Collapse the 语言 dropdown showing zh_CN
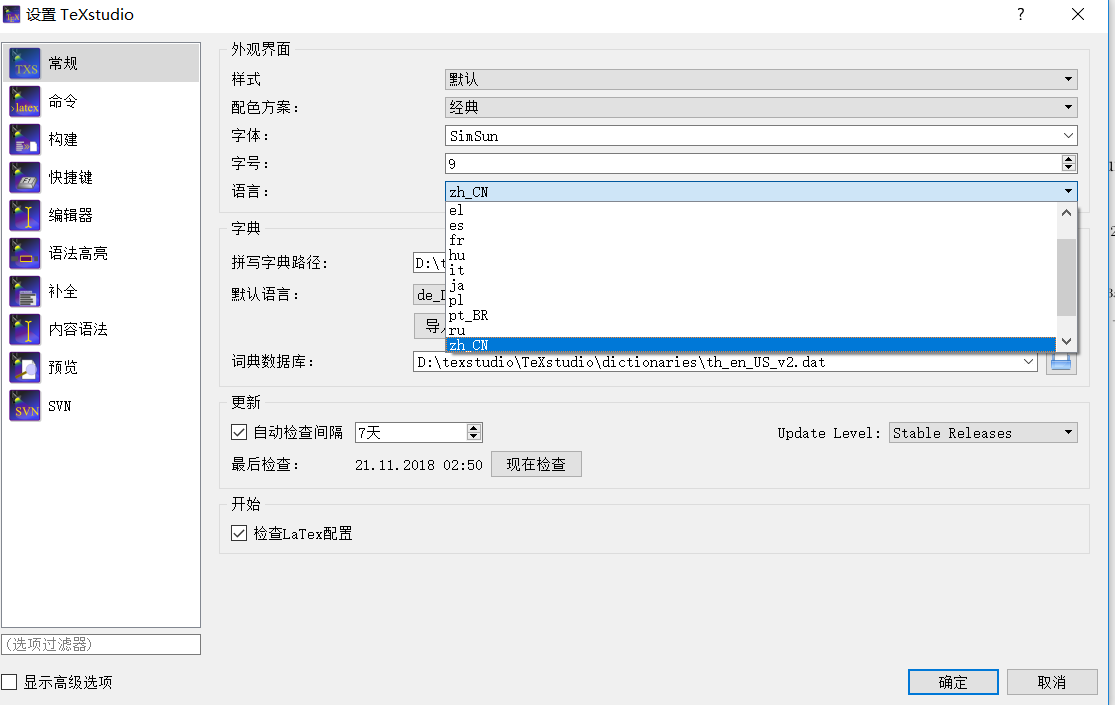 tap(761, 191)
